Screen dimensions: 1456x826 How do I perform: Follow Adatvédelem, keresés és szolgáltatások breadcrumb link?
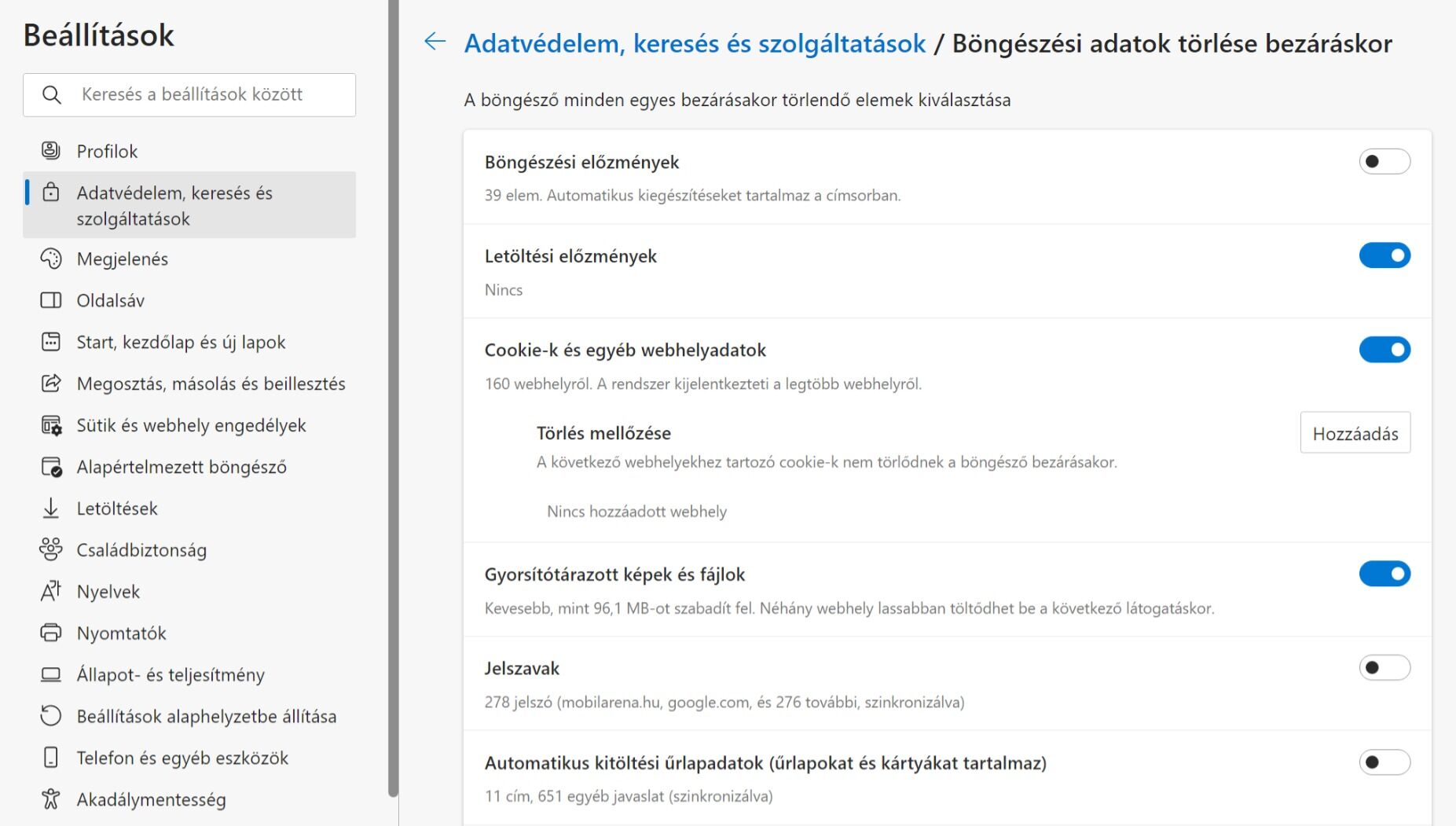point(695,43)
